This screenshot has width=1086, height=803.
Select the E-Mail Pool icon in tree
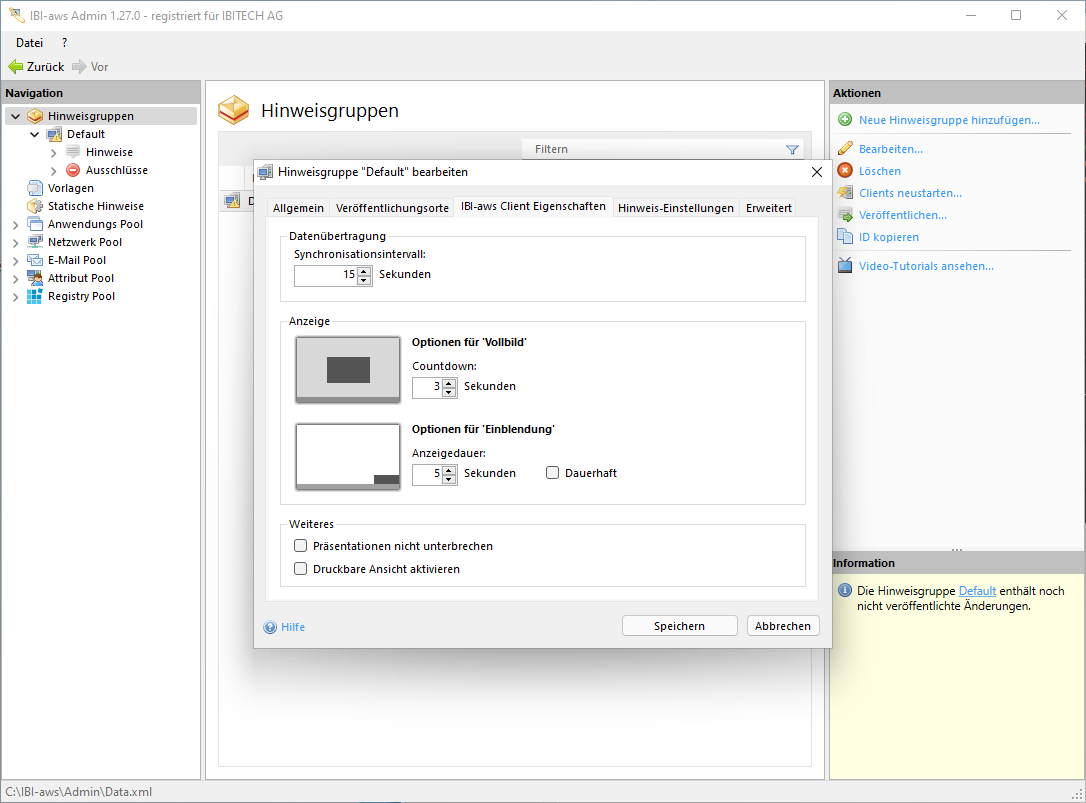[x=35, y=260]
